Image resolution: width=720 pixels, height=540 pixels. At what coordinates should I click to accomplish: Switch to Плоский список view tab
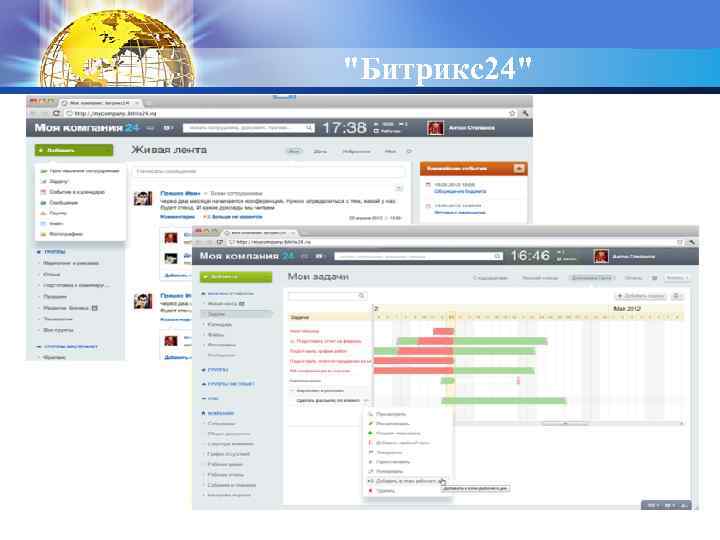tap(540, 278)
